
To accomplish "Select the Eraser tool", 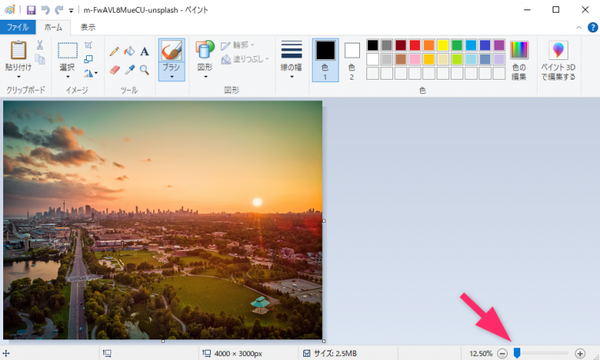I will tap(115, 70).
